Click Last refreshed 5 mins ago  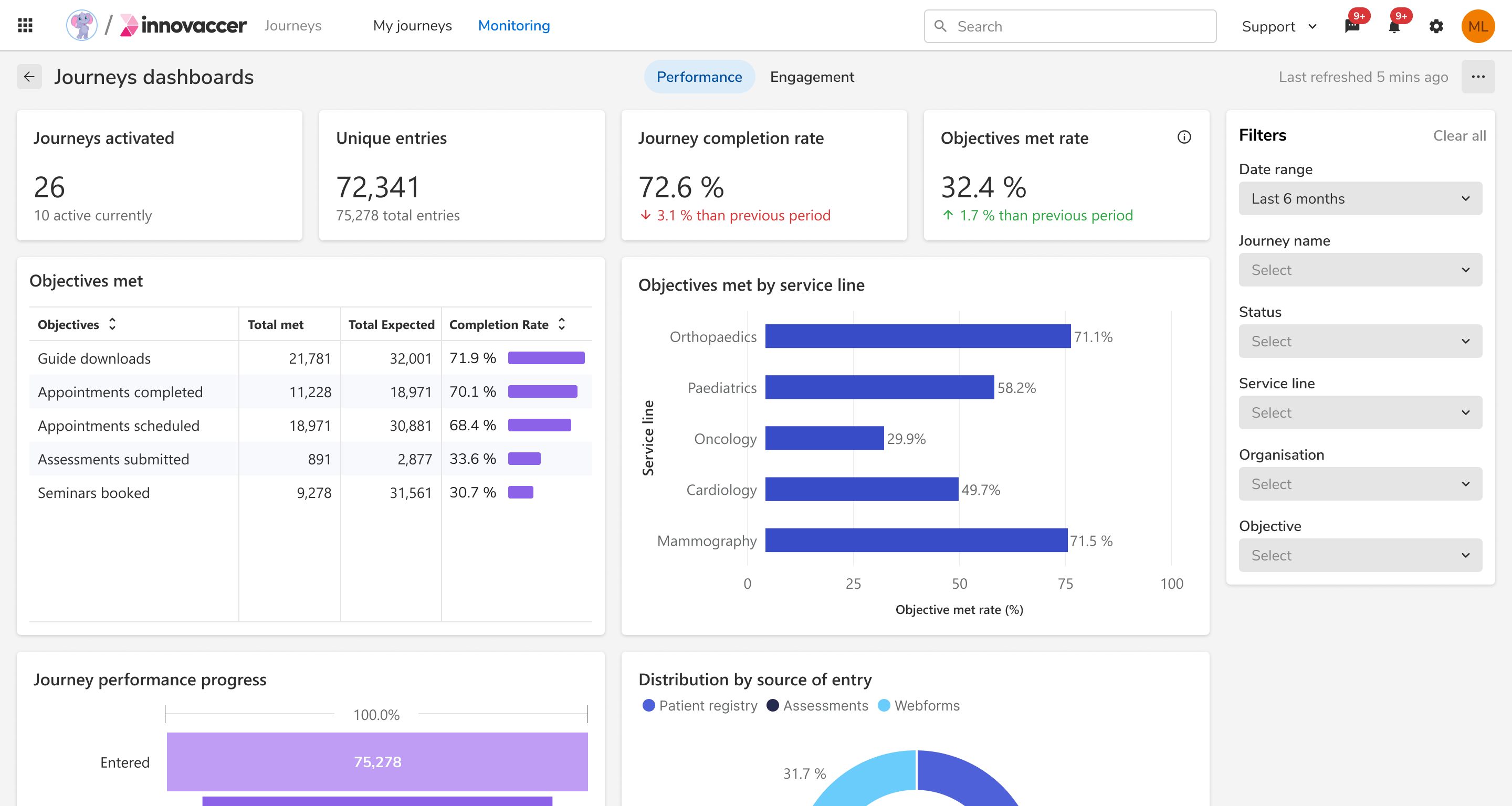(x=1363, y=77)
